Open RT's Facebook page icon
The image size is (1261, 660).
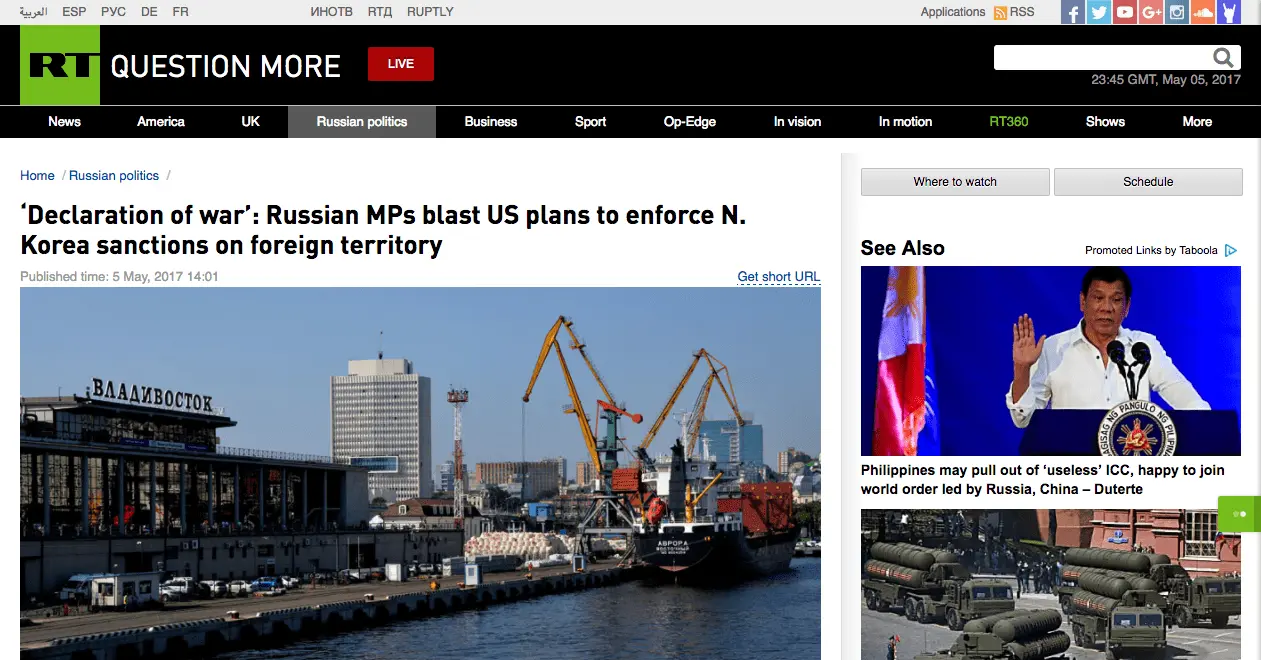(1073, 12)
